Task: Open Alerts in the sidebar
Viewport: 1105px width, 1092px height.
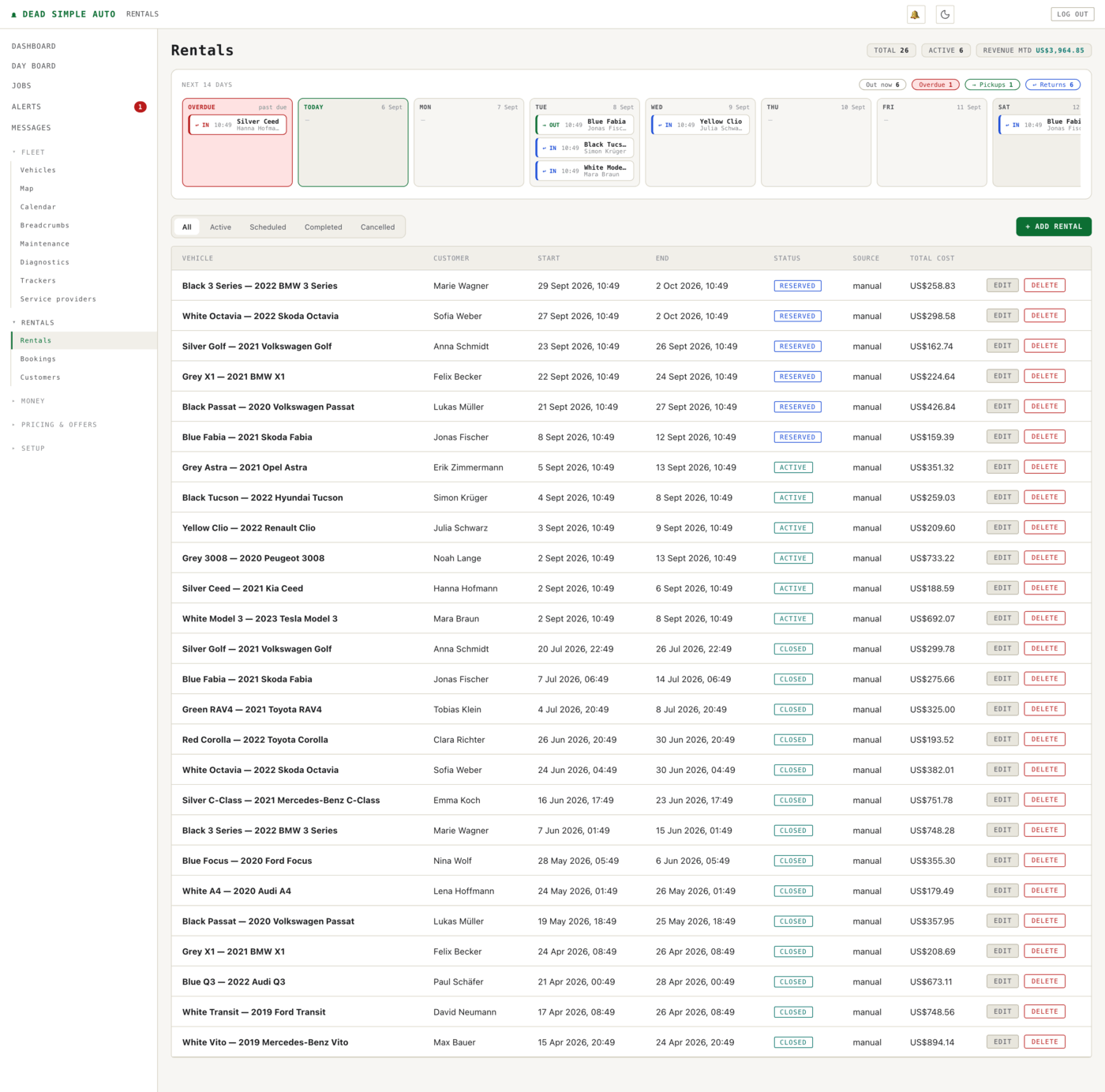Action: point(26,107)
